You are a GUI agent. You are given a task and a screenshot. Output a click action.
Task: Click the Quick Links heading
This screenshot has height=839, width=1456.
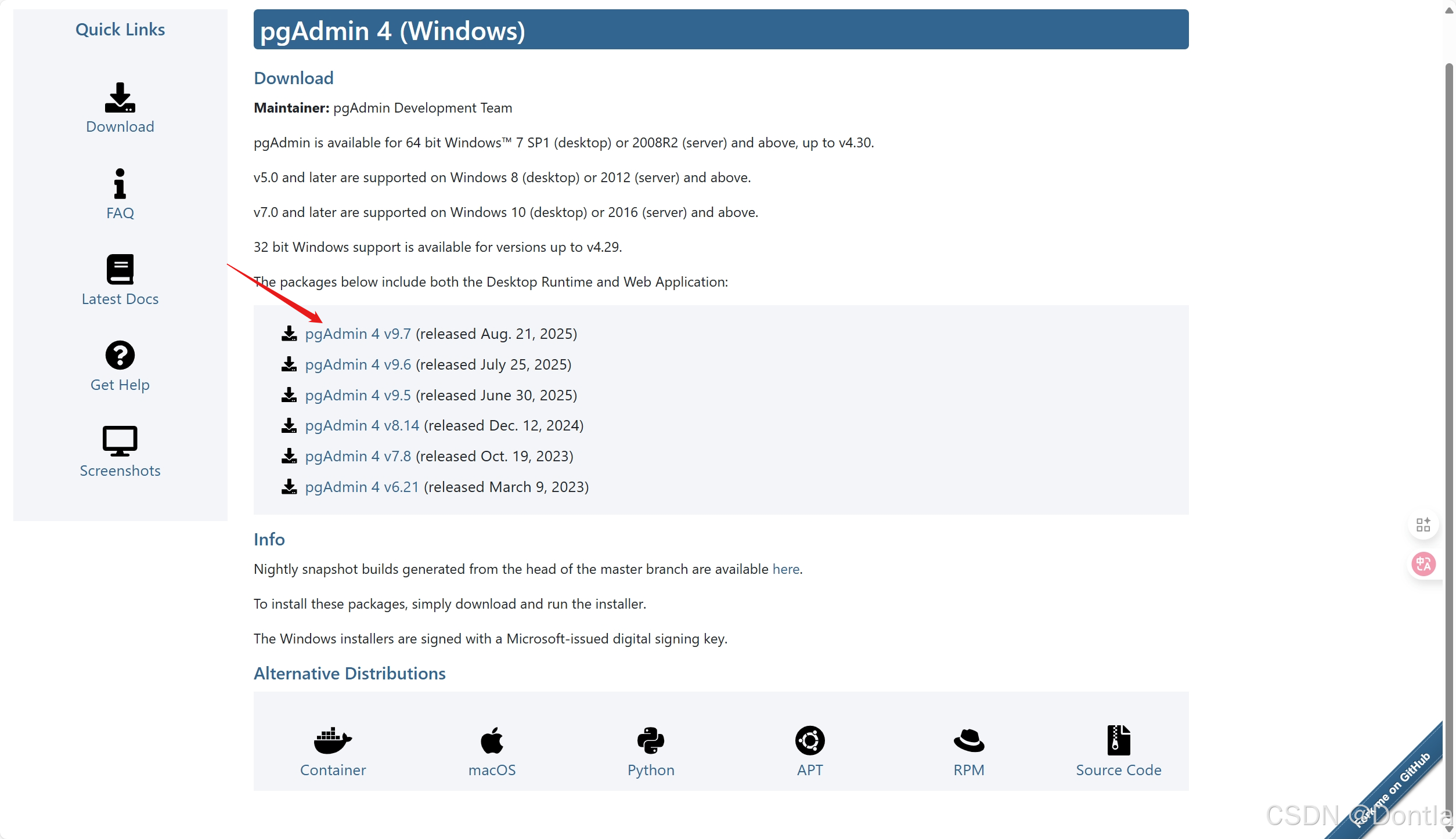click(120, 30)
